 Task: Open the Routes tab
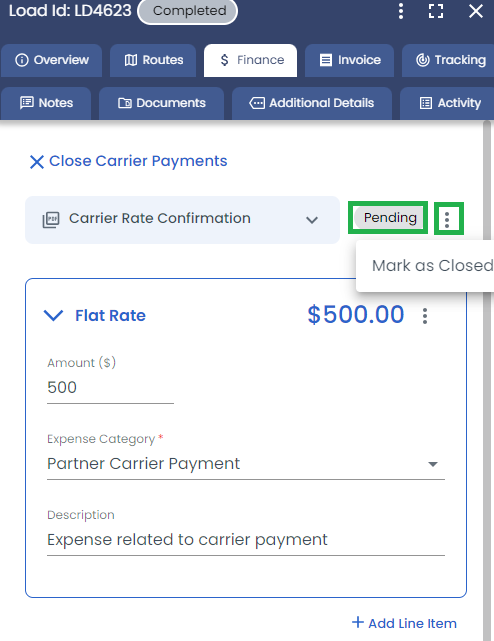click(x=153, y=60)
